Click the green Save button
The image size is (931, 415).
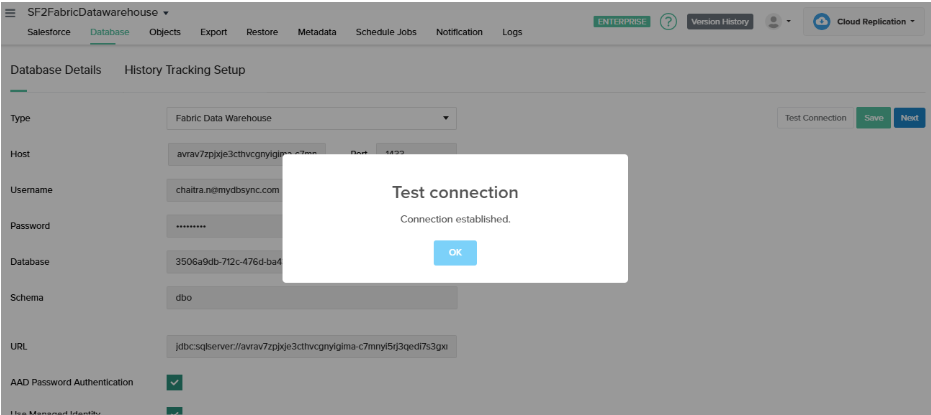(x=873, y=118)
